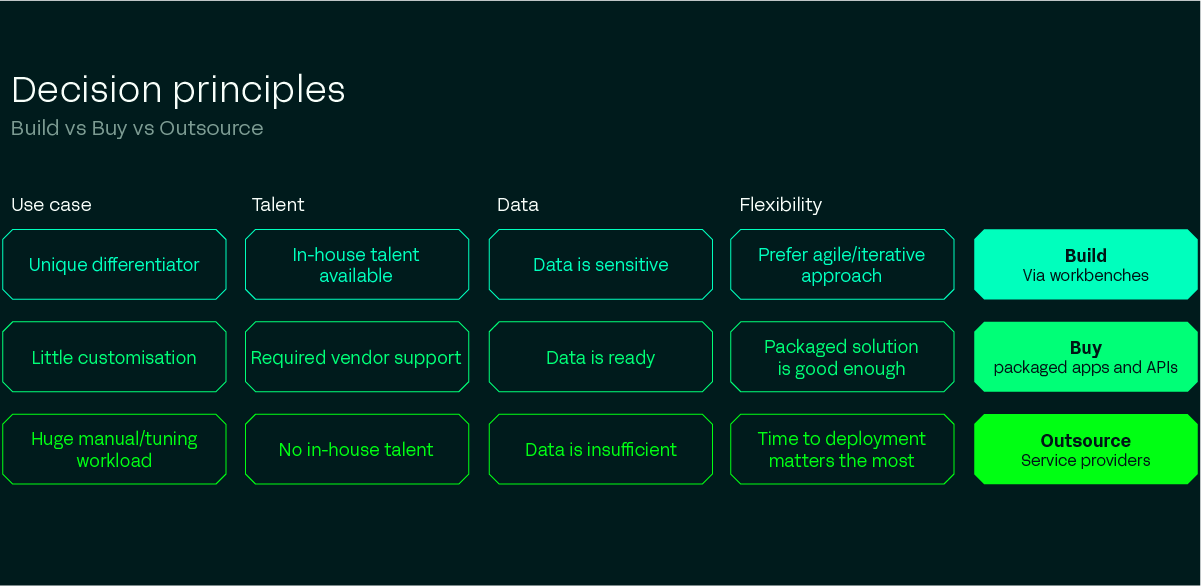This screenshot has height=586, width=1201.
Task: Click the 'Flexibility' column heading
Action: click(x=781, y=205)
